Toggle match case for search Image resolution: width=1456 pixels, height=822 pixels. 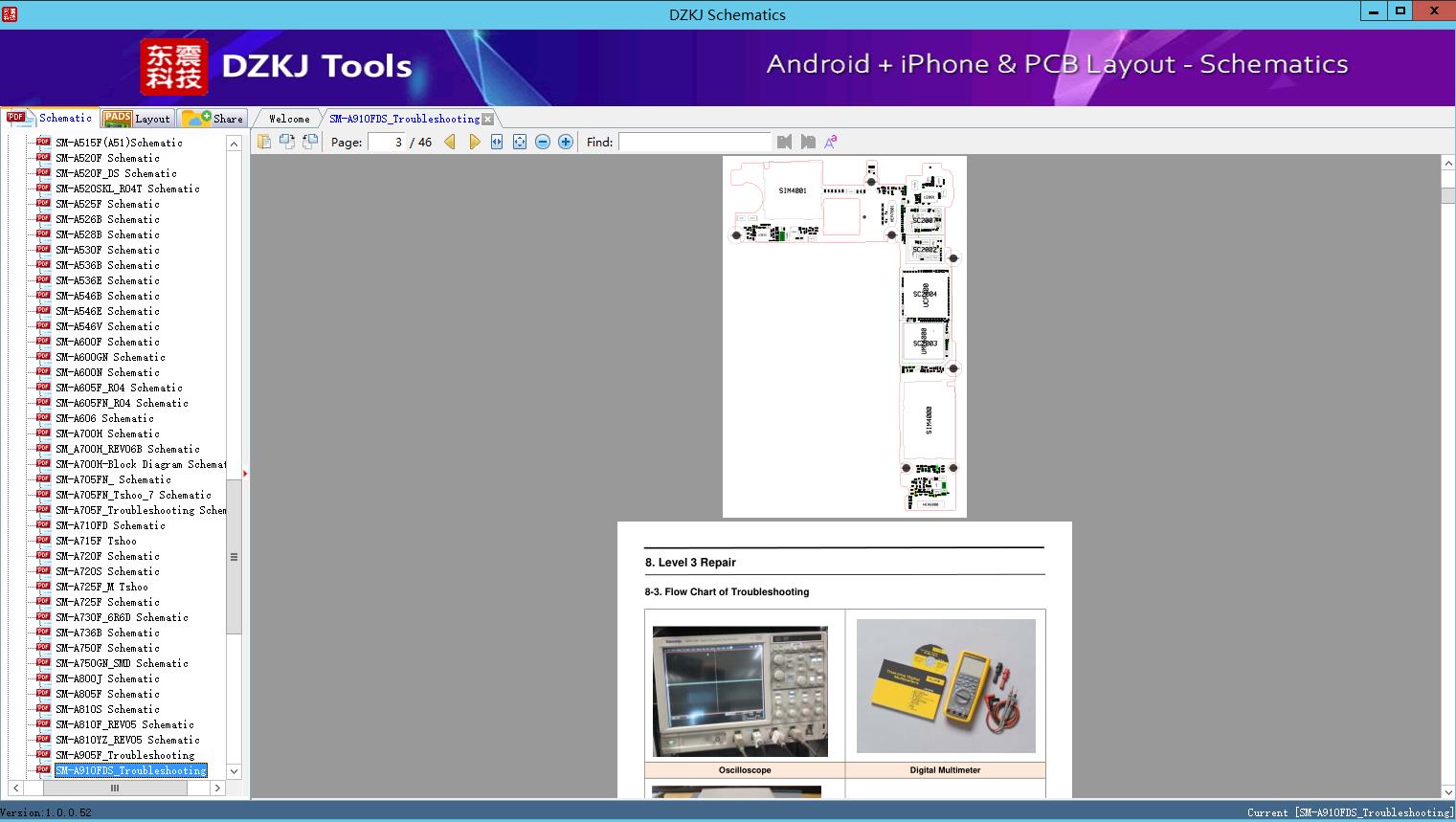pos(831,142)
